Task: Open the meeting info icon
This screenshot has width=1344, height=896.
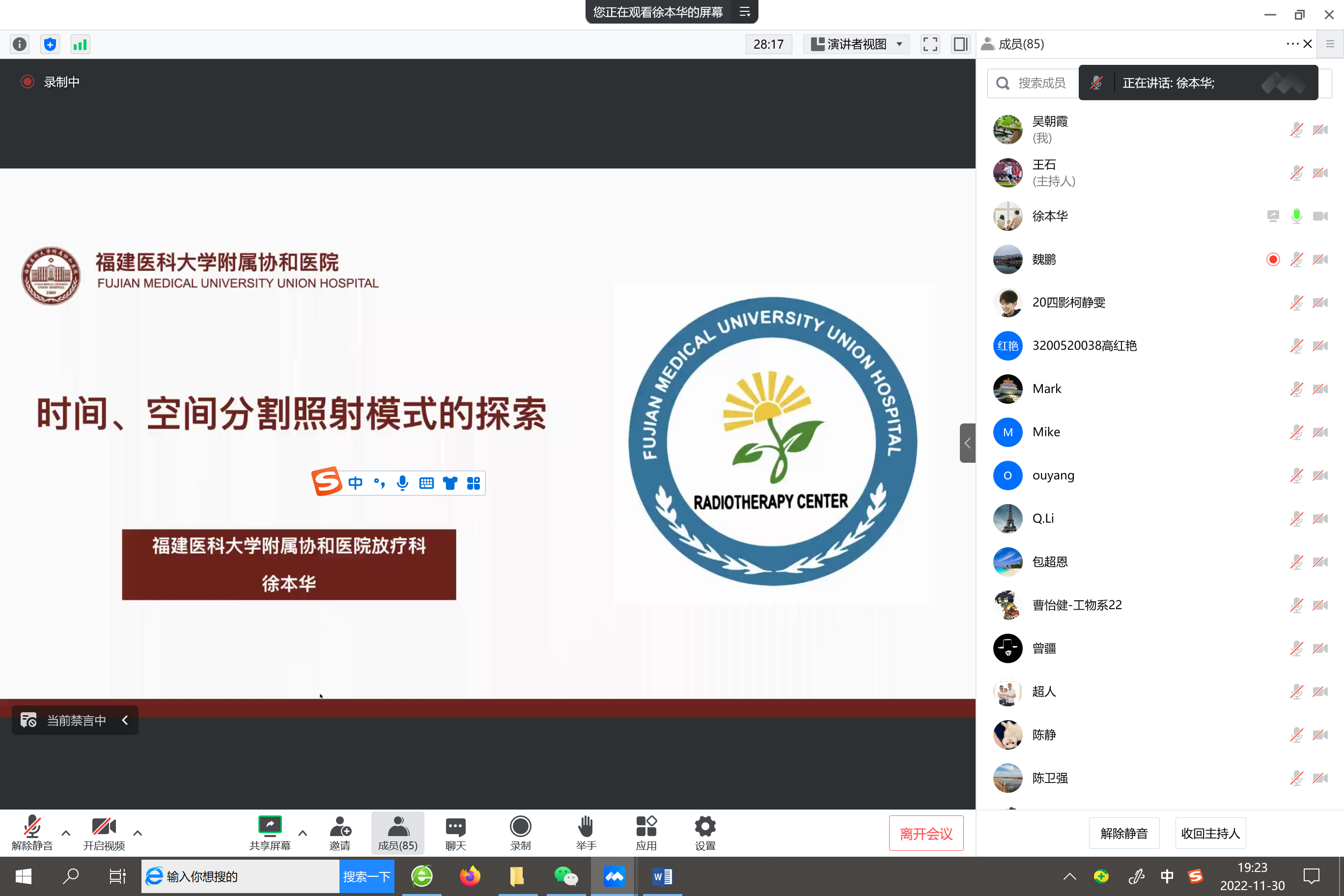Action: pyautogui.click(x=20, y=44)
